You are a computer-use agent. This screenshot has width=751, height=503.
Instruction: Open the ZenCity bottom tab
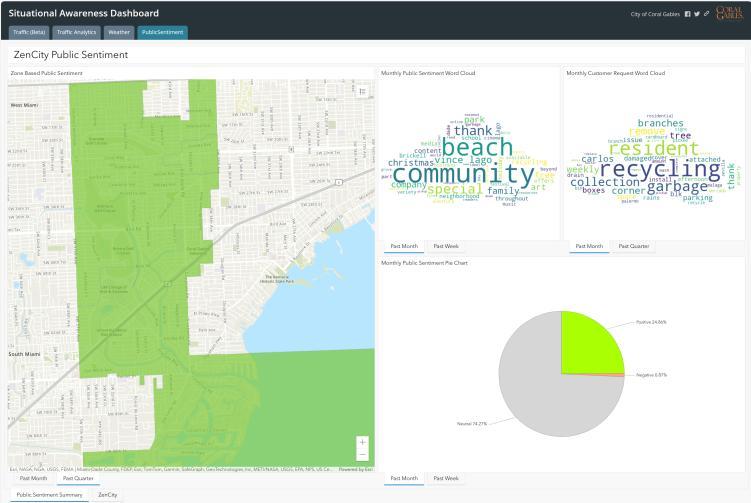click(x=108, y=495)
